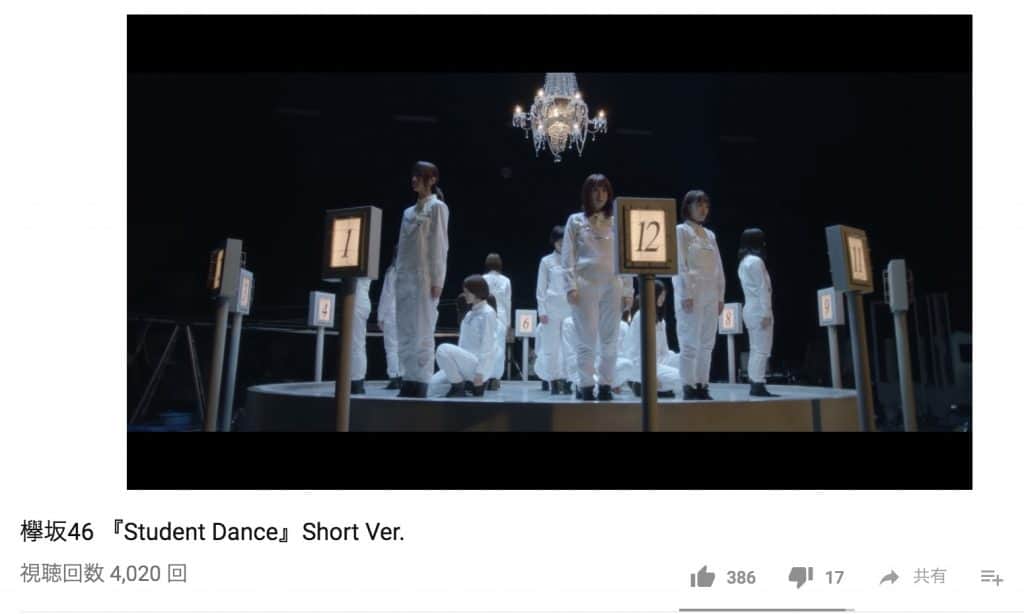Image resolution: width=1024 pixels, height=614 pixels.
Task: Open the add-to-playlist icon
Action: tap(991, 577)
